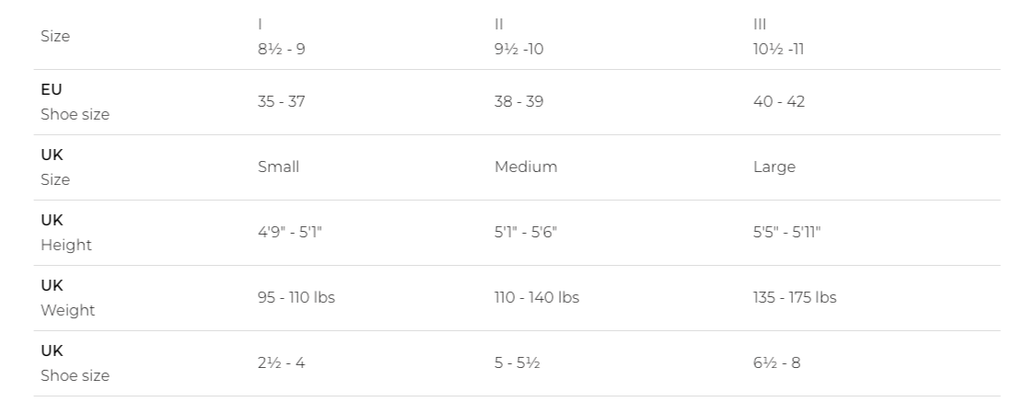Click the 135 - 175 lbs weight cell
The image size is (1024, 402).
(x=794, y=298)
